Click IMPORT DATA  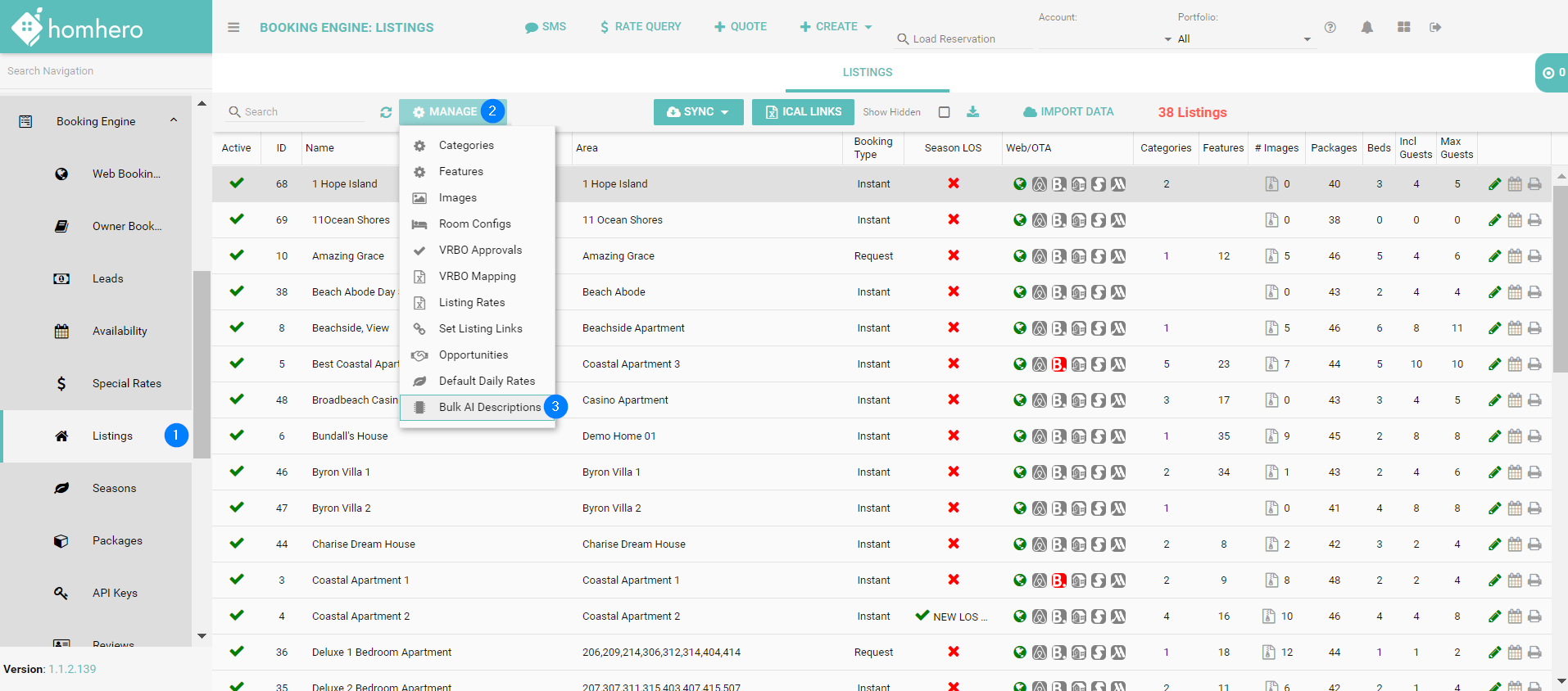tap(1068, 112)
